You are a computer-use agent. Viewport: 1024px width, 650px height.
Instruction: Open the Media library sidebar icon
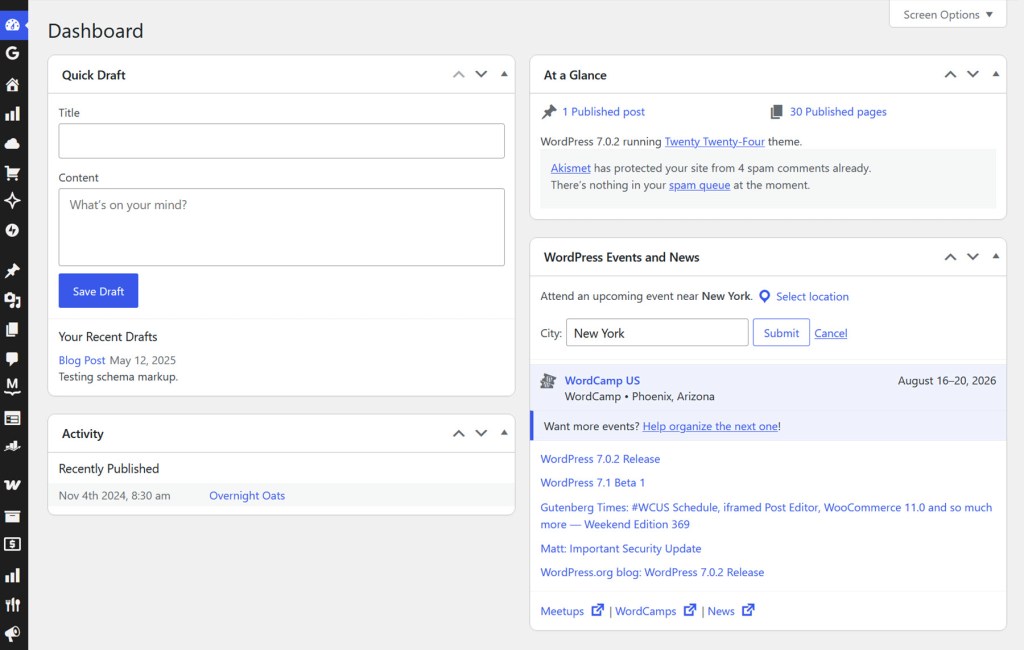click(x=12, y=300)
